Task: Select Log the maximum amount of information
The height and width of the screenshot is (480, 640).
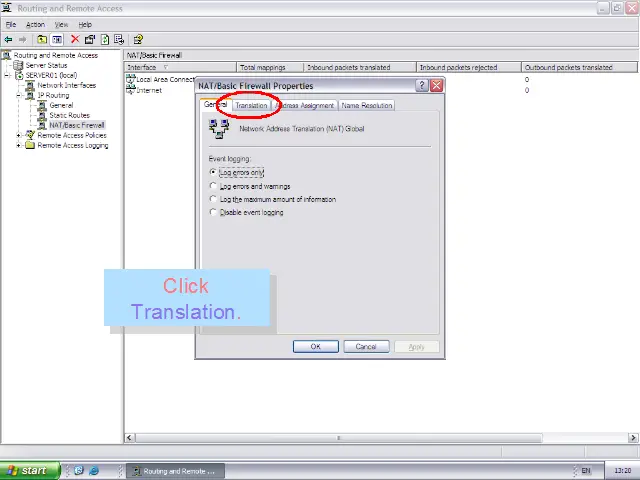Action: [x=213, y=199]
